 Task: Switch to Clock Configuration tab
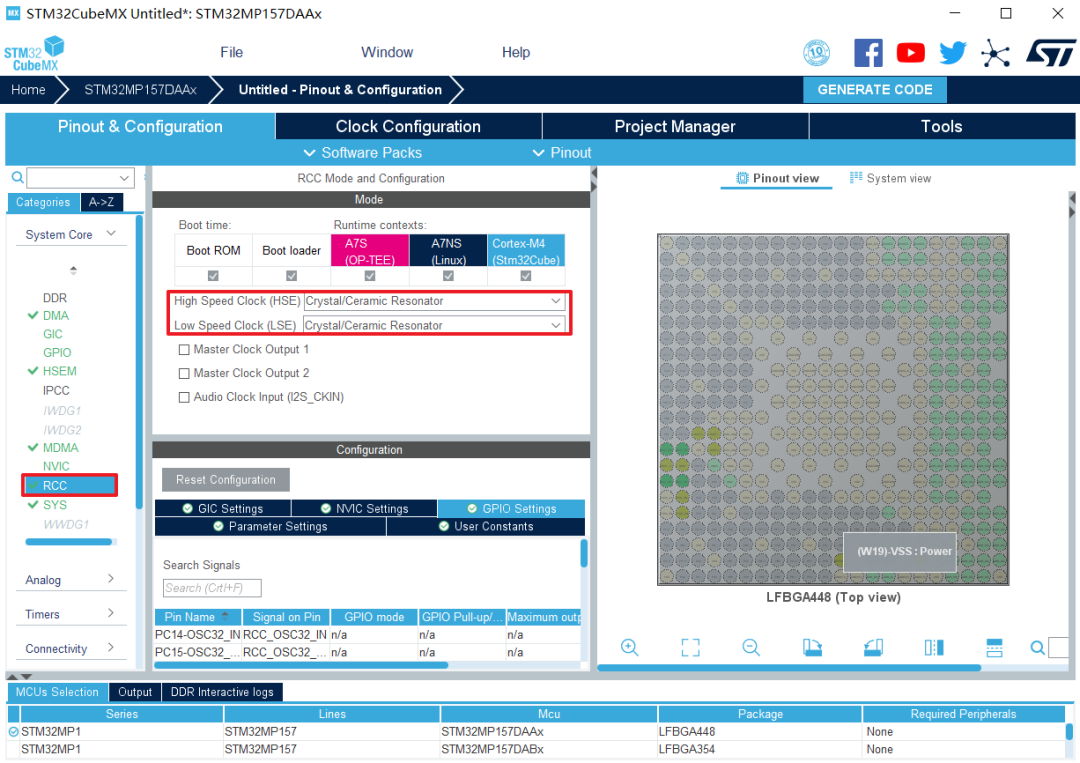coord(408,127)
